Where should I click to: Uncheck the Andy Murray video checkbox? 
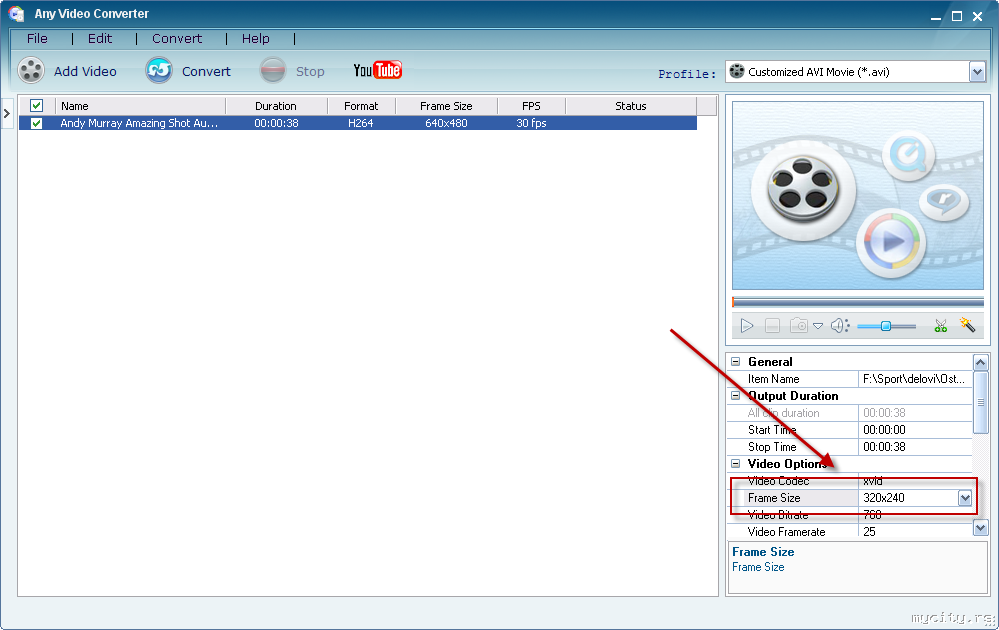pos(36,123)
